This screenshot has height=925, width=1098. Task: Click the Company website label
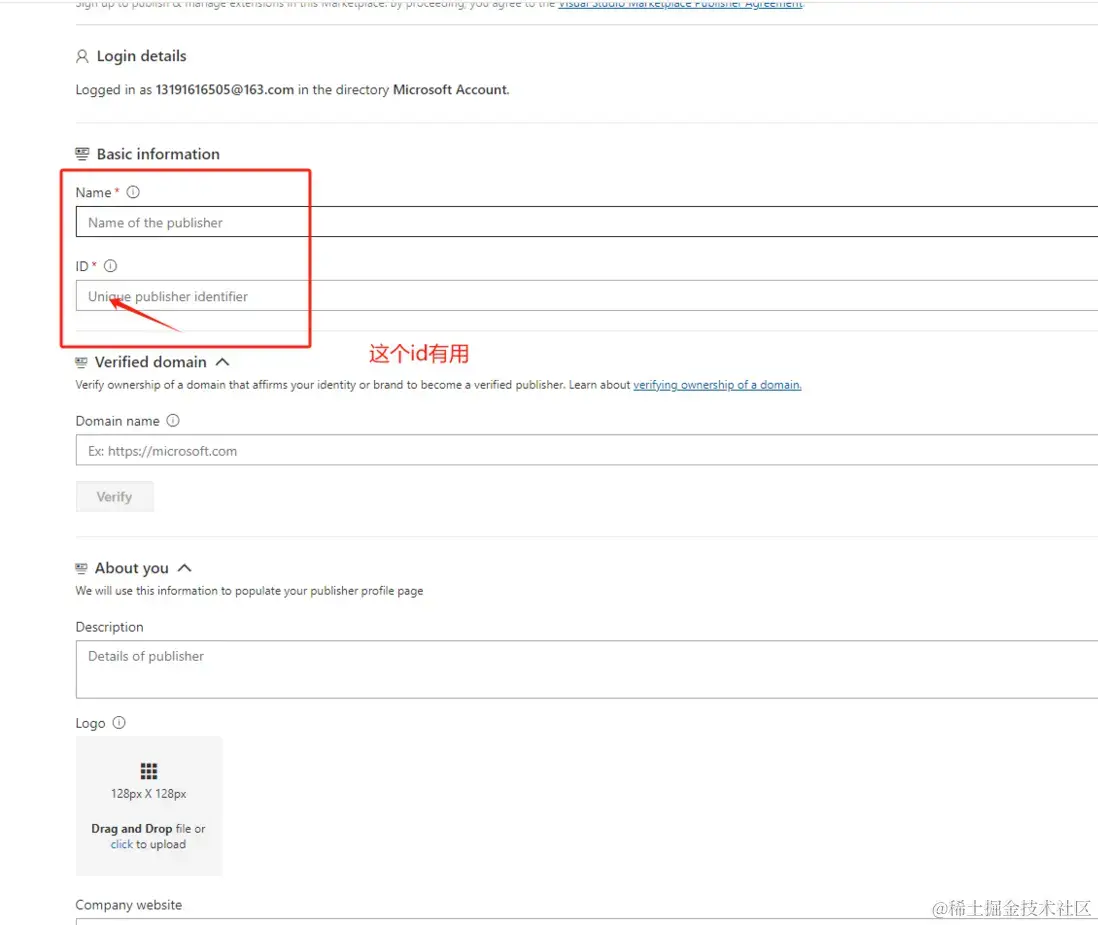point(129,905)
